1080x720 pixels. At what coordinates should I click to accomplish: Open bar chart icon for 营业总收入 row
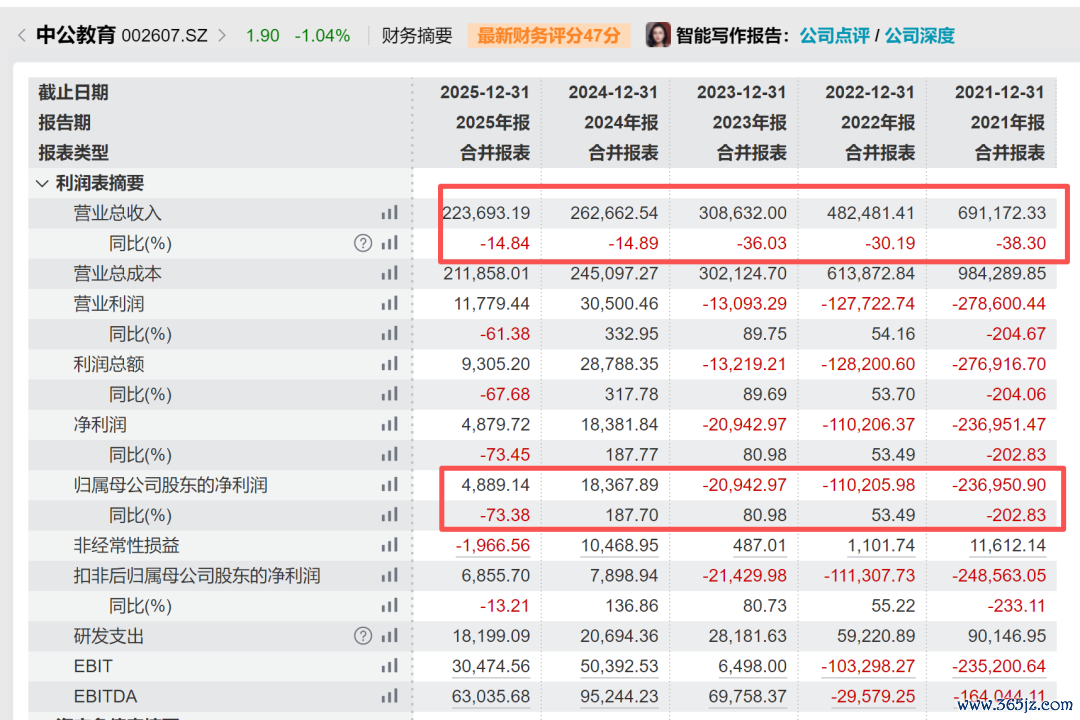coord(390,213)
